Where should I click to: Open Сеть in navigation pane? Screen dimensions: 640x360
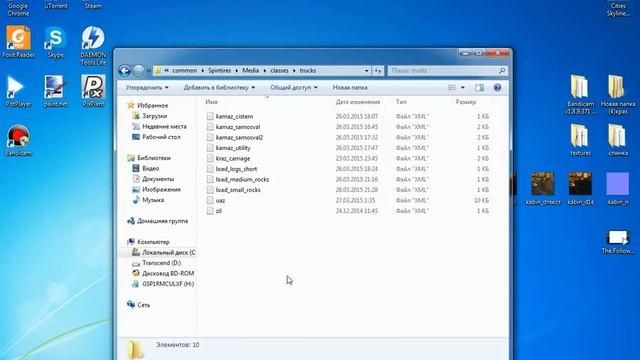(143, 305)
